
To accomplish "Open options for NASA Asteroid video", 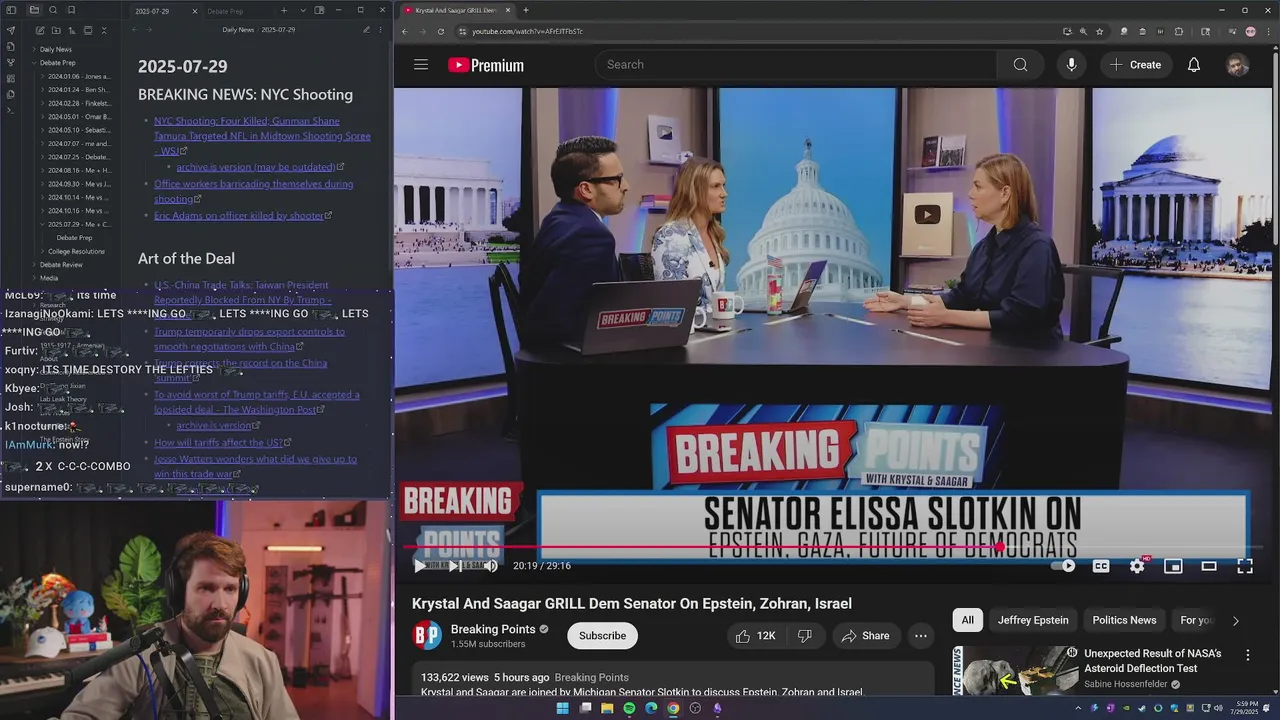I will 1247,655.
